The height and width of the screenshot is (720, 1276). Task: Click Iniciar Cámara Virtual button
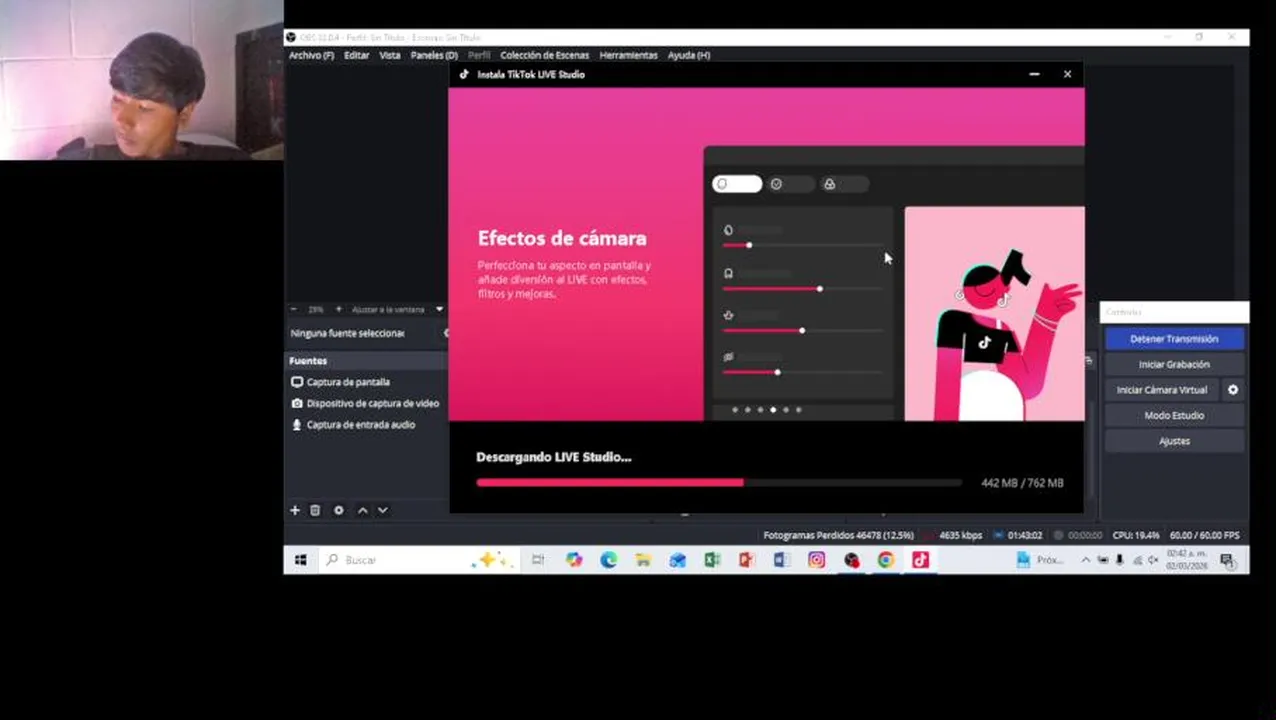(x=1162, y=390)
